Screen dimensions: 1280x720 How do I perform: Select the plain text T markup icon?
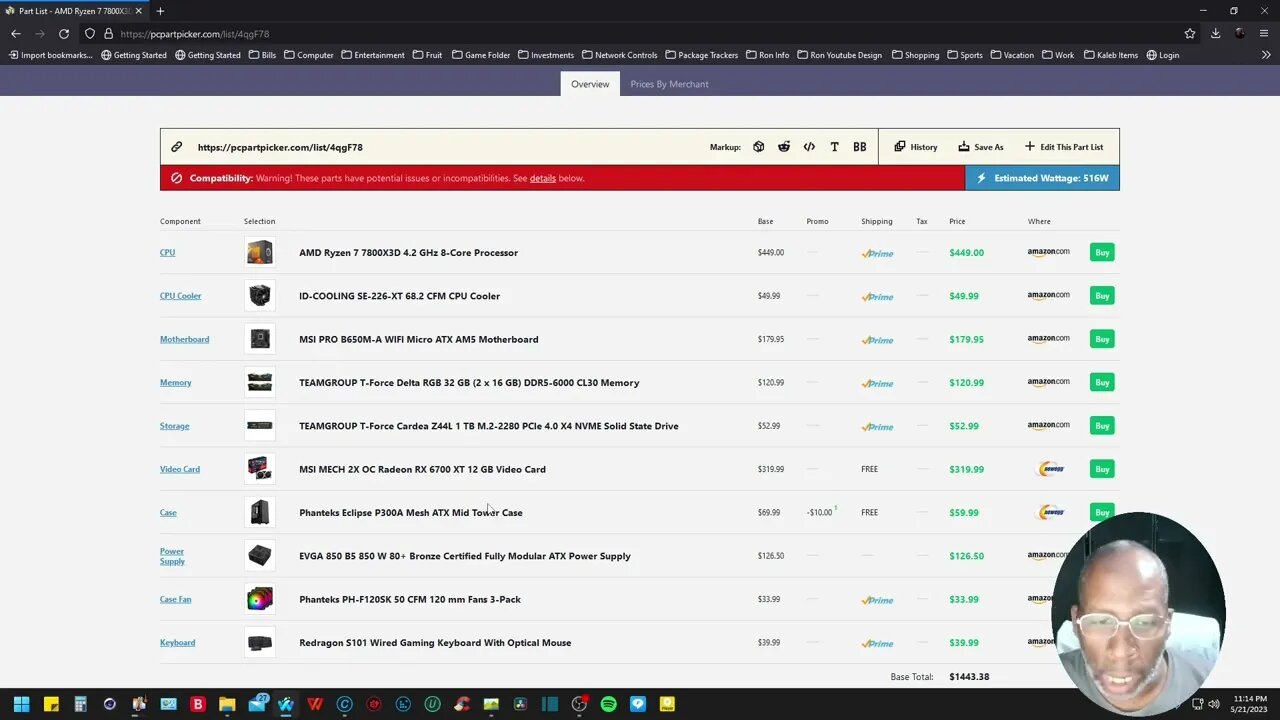click(834, 147)
